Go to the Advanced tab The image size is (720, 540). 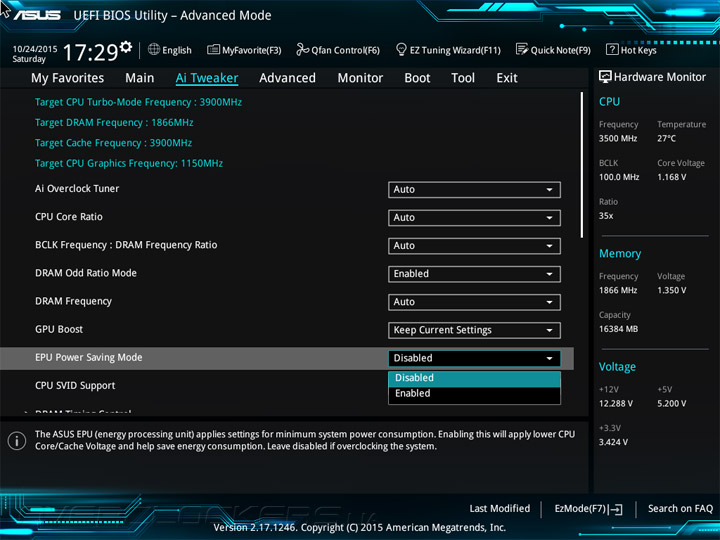coord(287,78)
